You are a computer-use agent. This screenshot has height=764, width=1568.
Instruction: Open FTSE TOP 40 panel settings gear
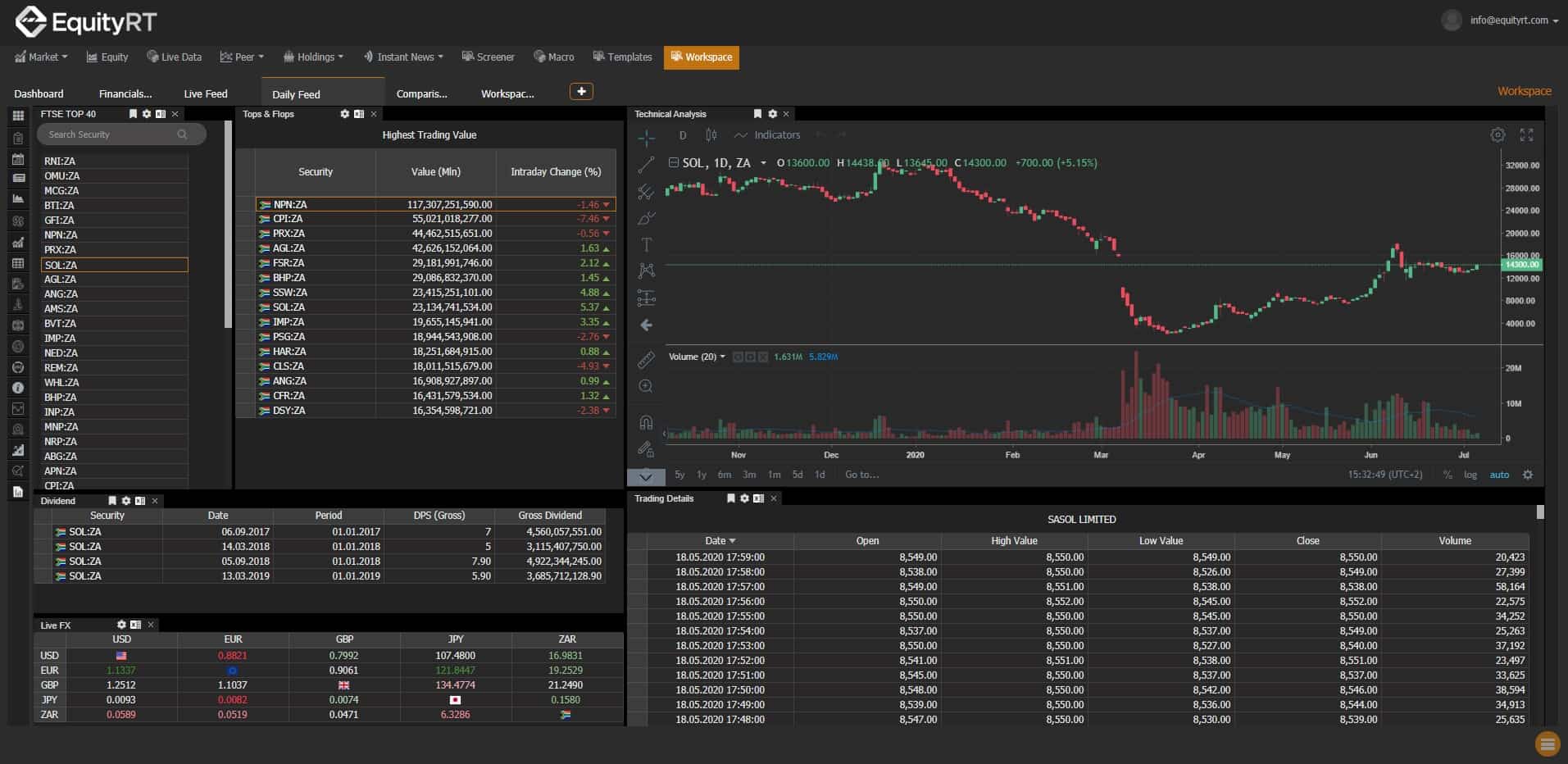click(x=147, y=114)
